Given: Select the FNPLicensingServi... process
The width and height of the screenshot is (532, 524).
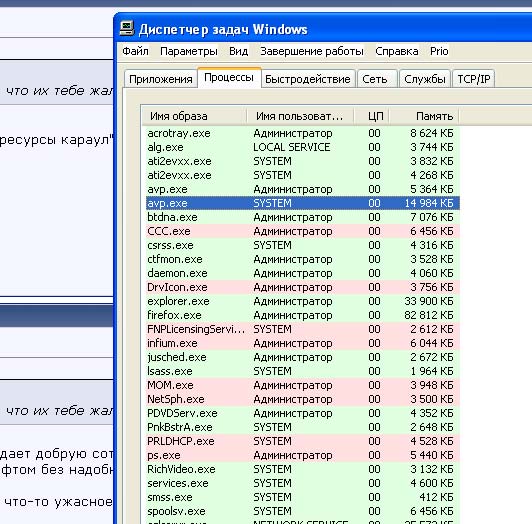Looking at the screenshot, I should point(303,329).
